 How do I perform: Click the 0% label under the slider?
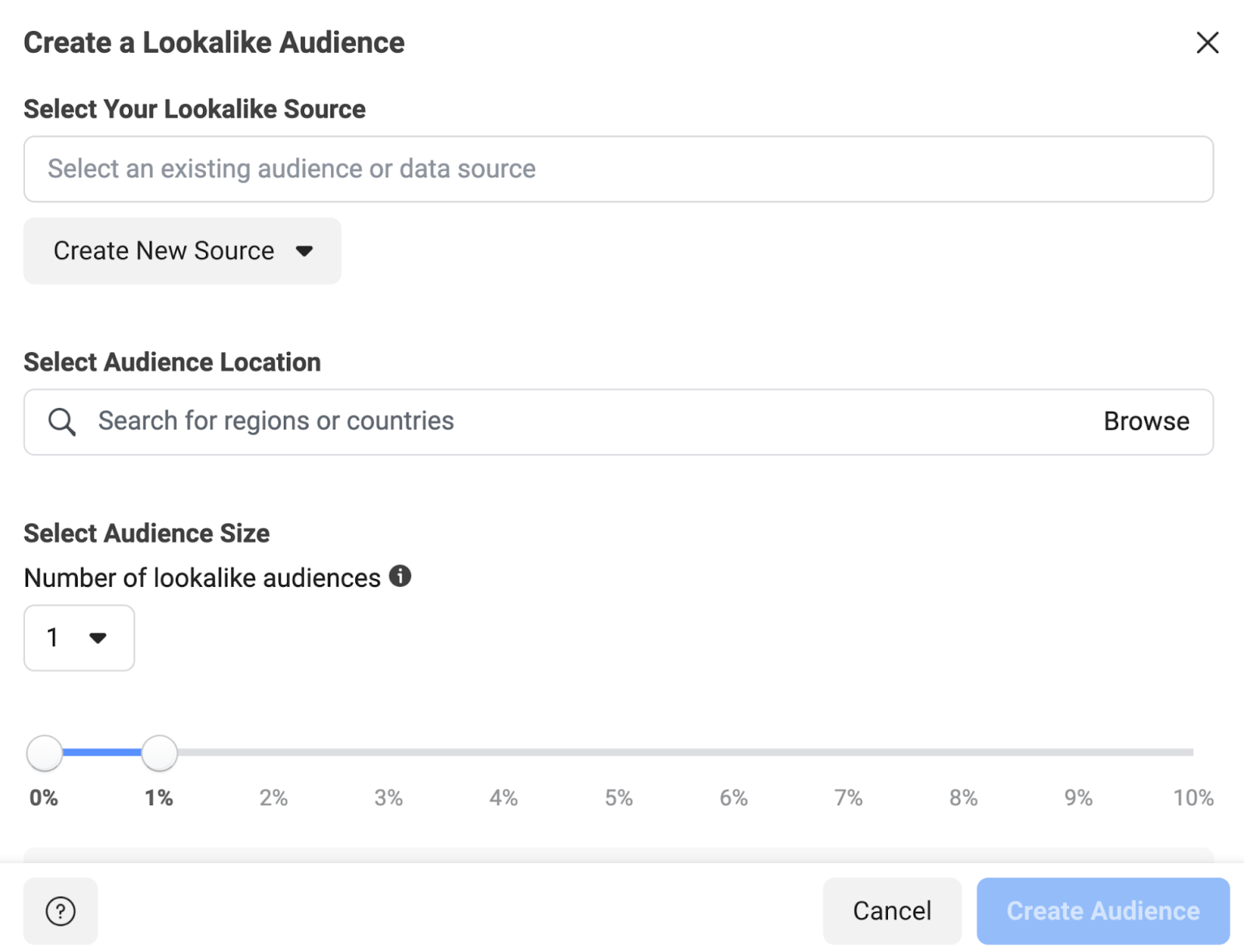click(x=44, y=797)
